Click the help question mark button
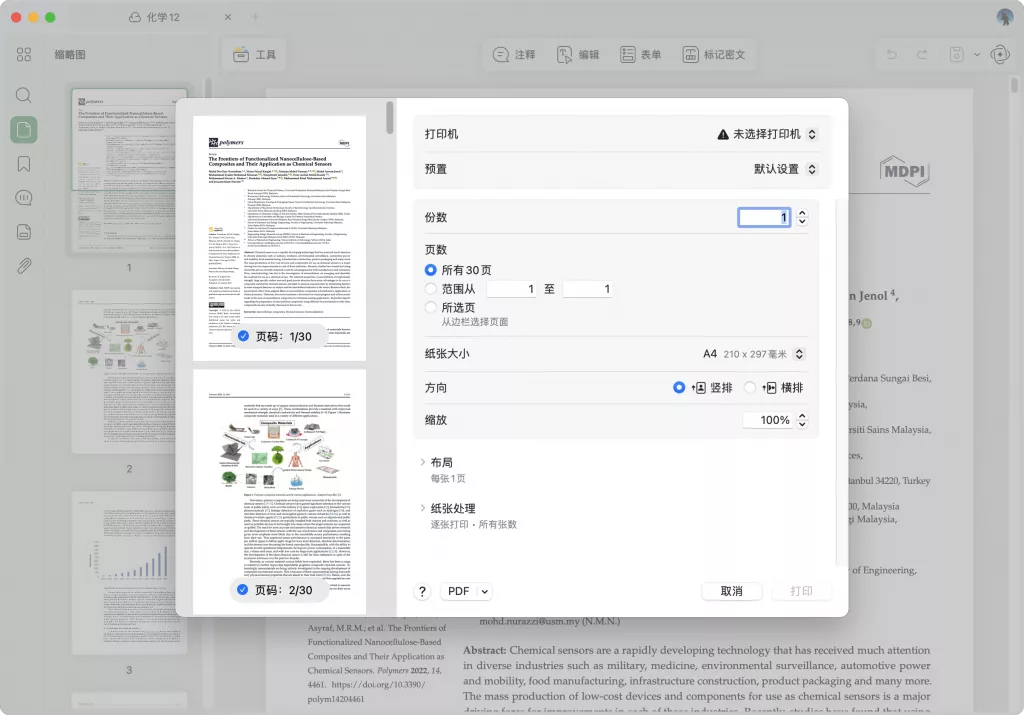The image size is (1024, 715). 423,591
